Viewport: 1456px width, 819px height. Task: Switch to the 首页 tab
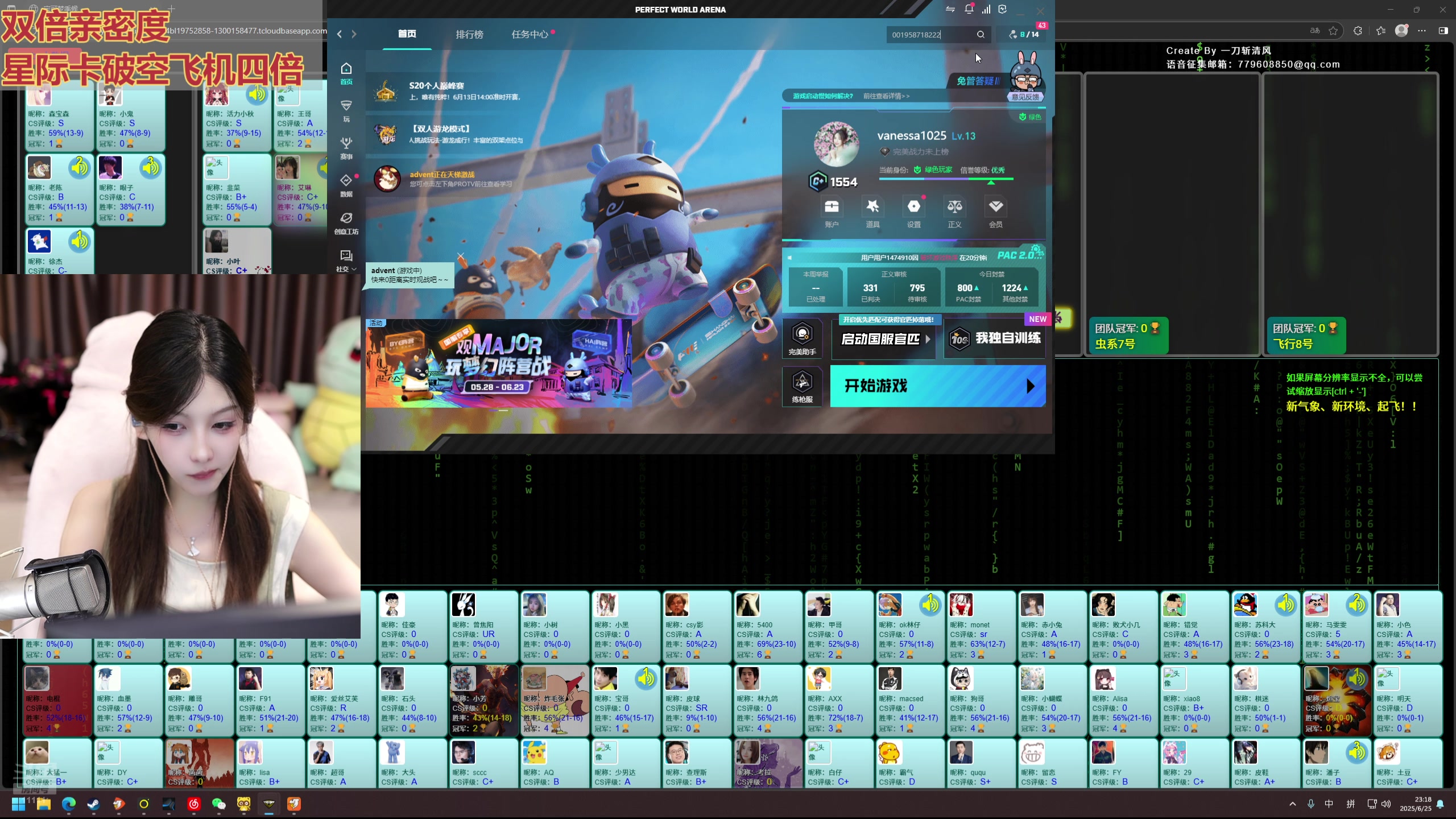click(x=407, y=34)
